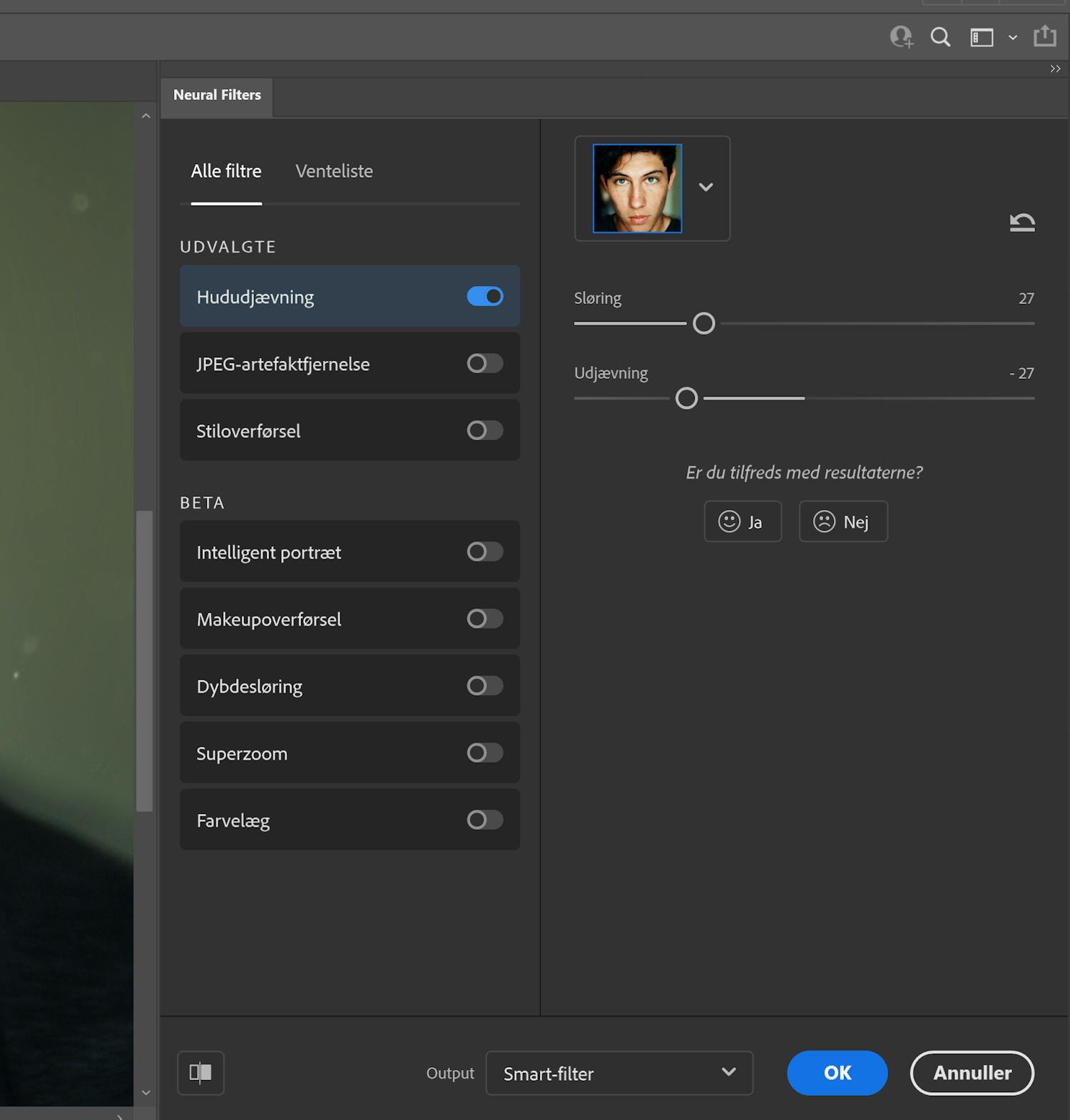Enable the Farvelæg filter toggle
This screenshot has width=1070, height=1120.
[x=485, y=820]
